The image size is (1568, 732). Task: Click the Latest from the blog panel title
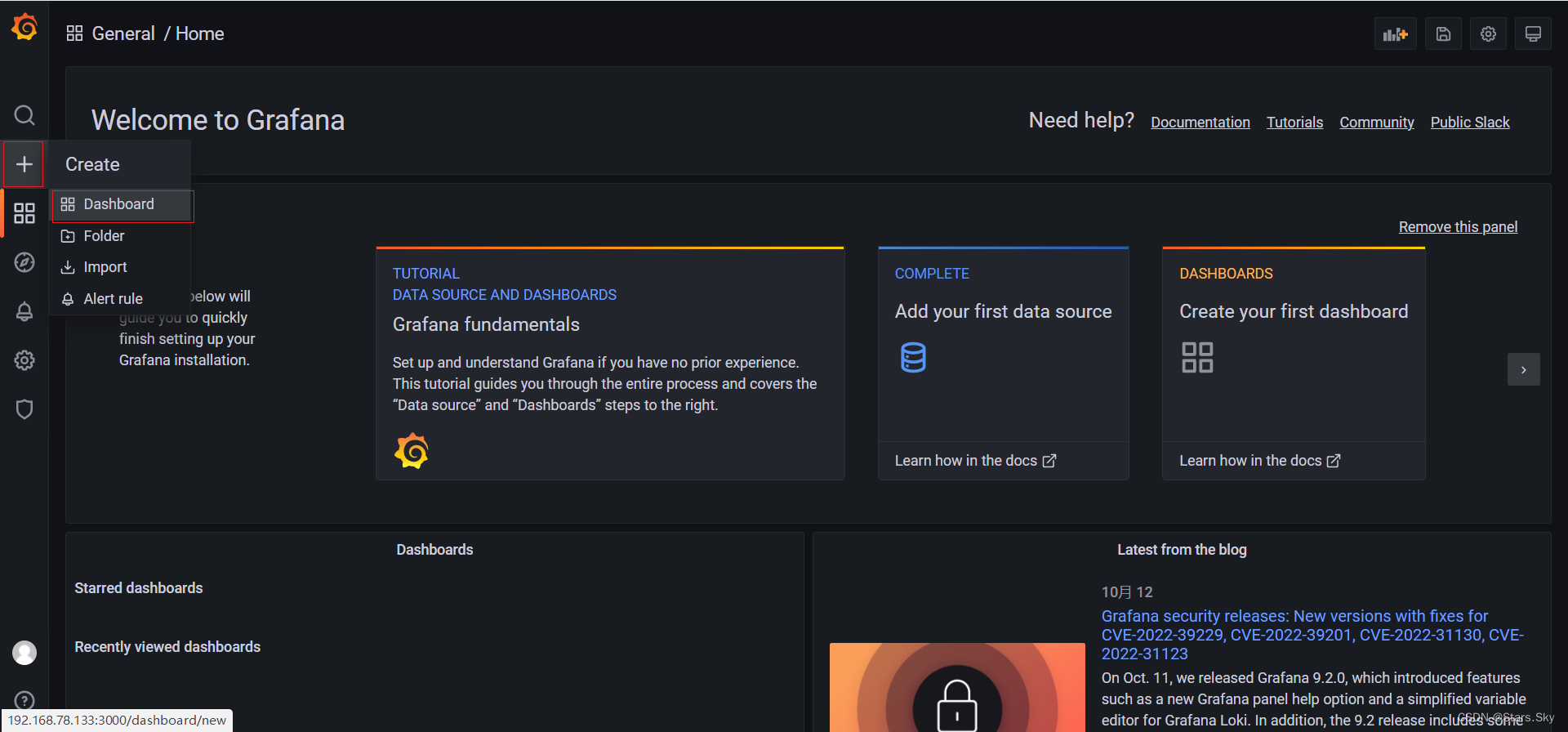1182,550
